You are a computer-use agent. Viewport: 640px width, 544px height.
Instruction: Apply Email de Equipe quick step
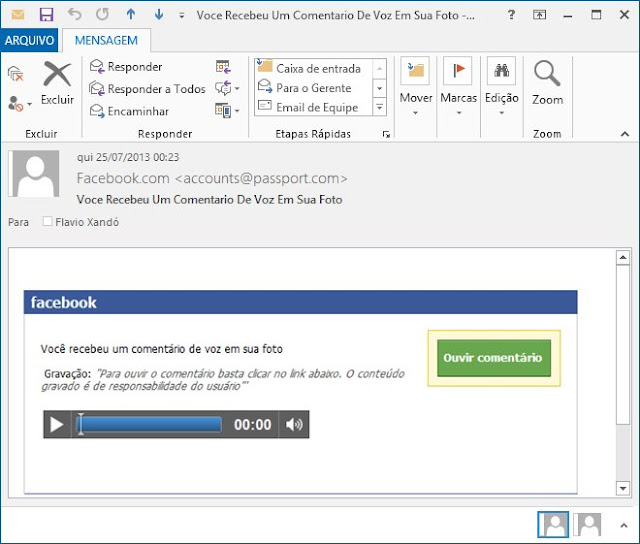tap(313, 107)
